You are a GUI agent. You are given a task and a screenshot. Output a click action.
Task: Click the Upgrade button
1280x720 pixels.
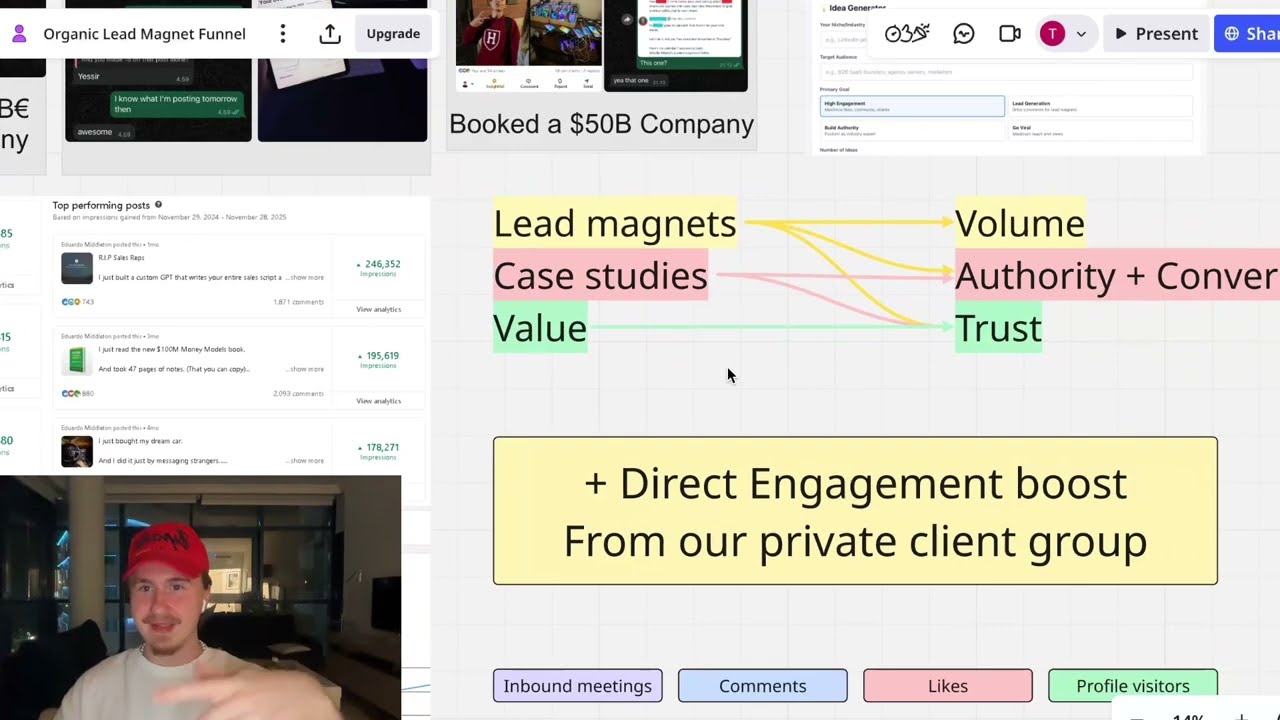[x=393, y=34]
